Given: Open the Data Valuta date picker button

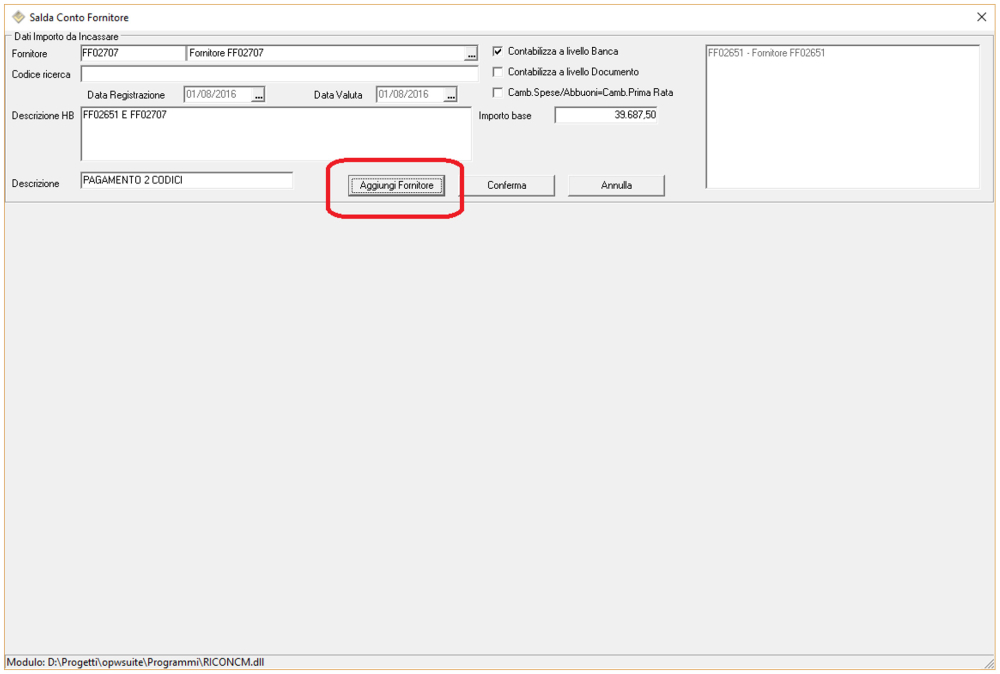Looking at the screenshot, I should pos(450,95).
